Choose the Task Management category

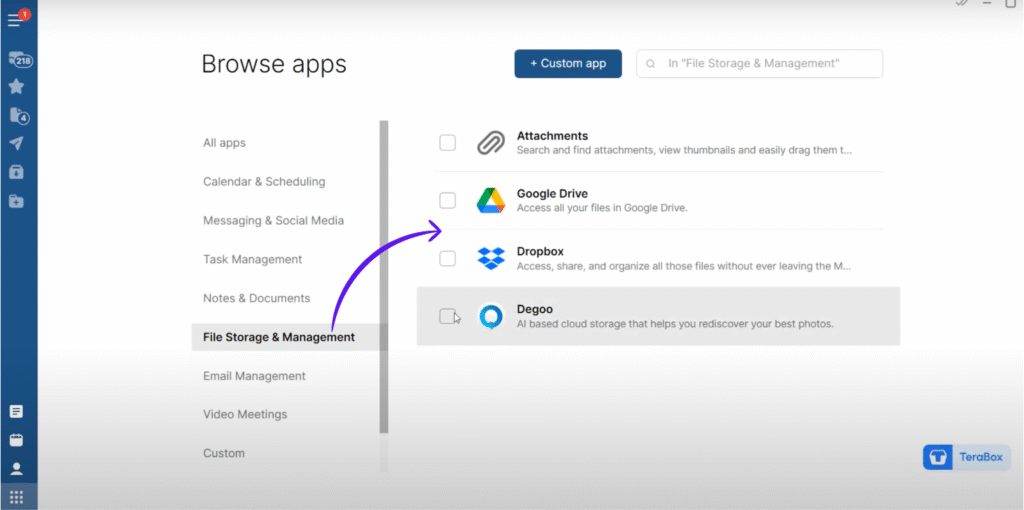[252, 259]
